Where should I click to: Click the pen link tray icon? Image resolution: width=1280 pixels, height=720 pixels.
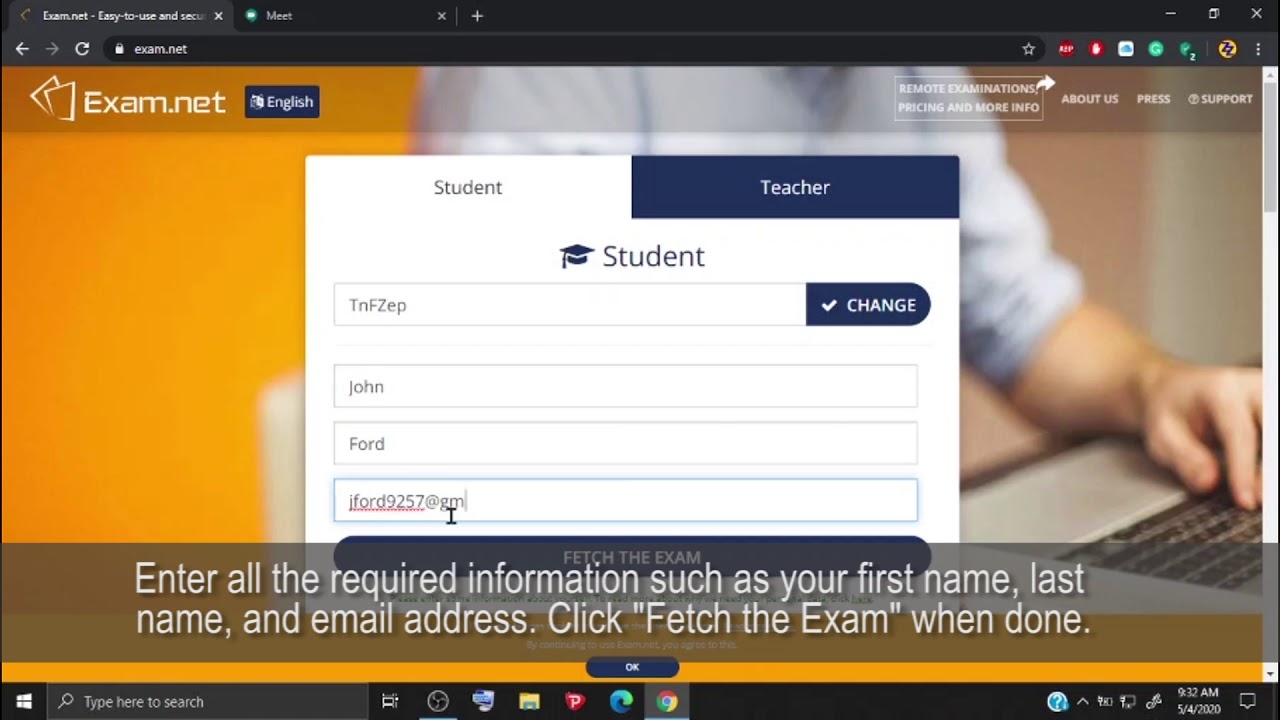(x=1153, y=702)
